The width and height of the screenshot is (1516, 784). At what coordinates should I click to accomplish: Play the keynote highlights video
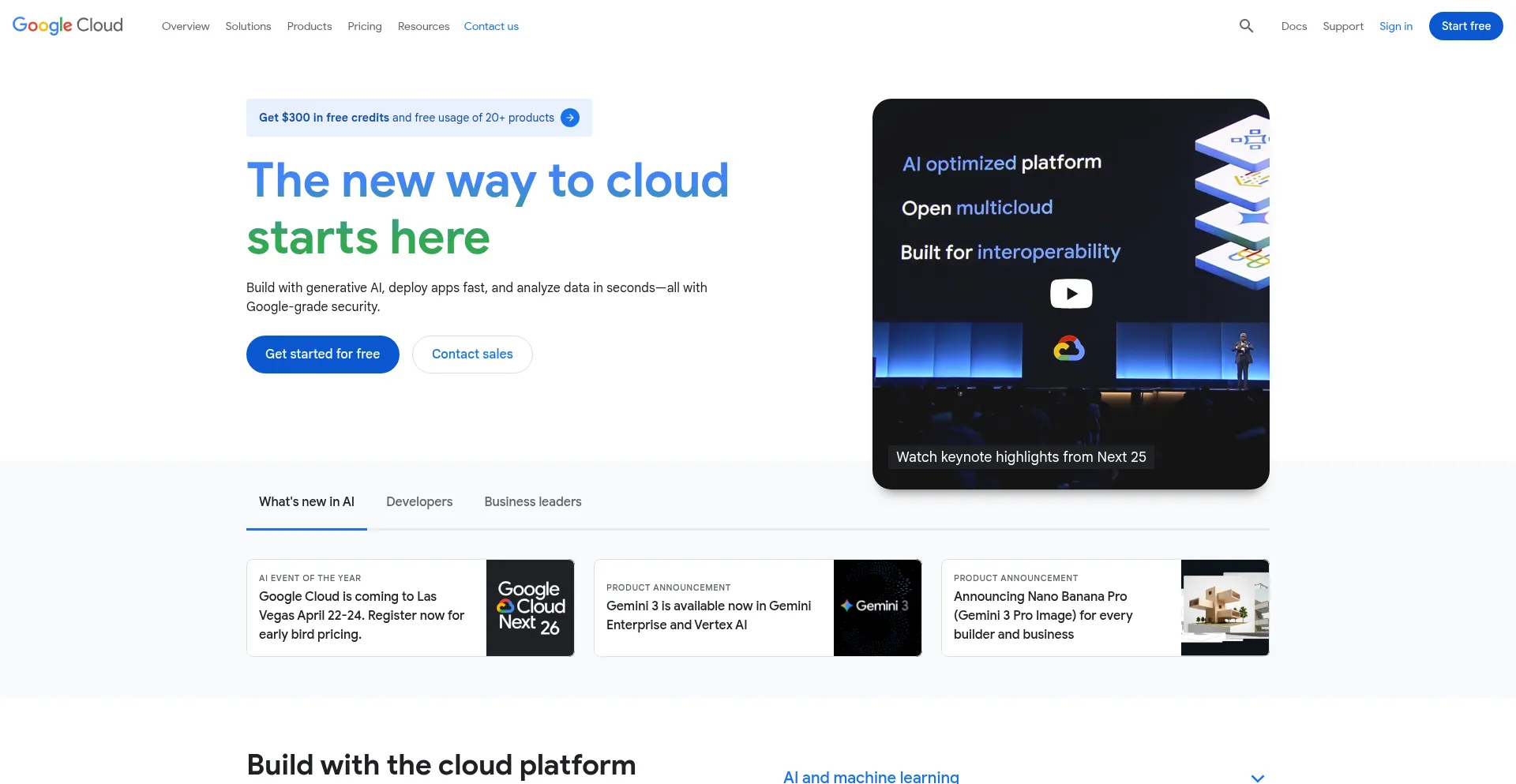tap(1071, 293)
